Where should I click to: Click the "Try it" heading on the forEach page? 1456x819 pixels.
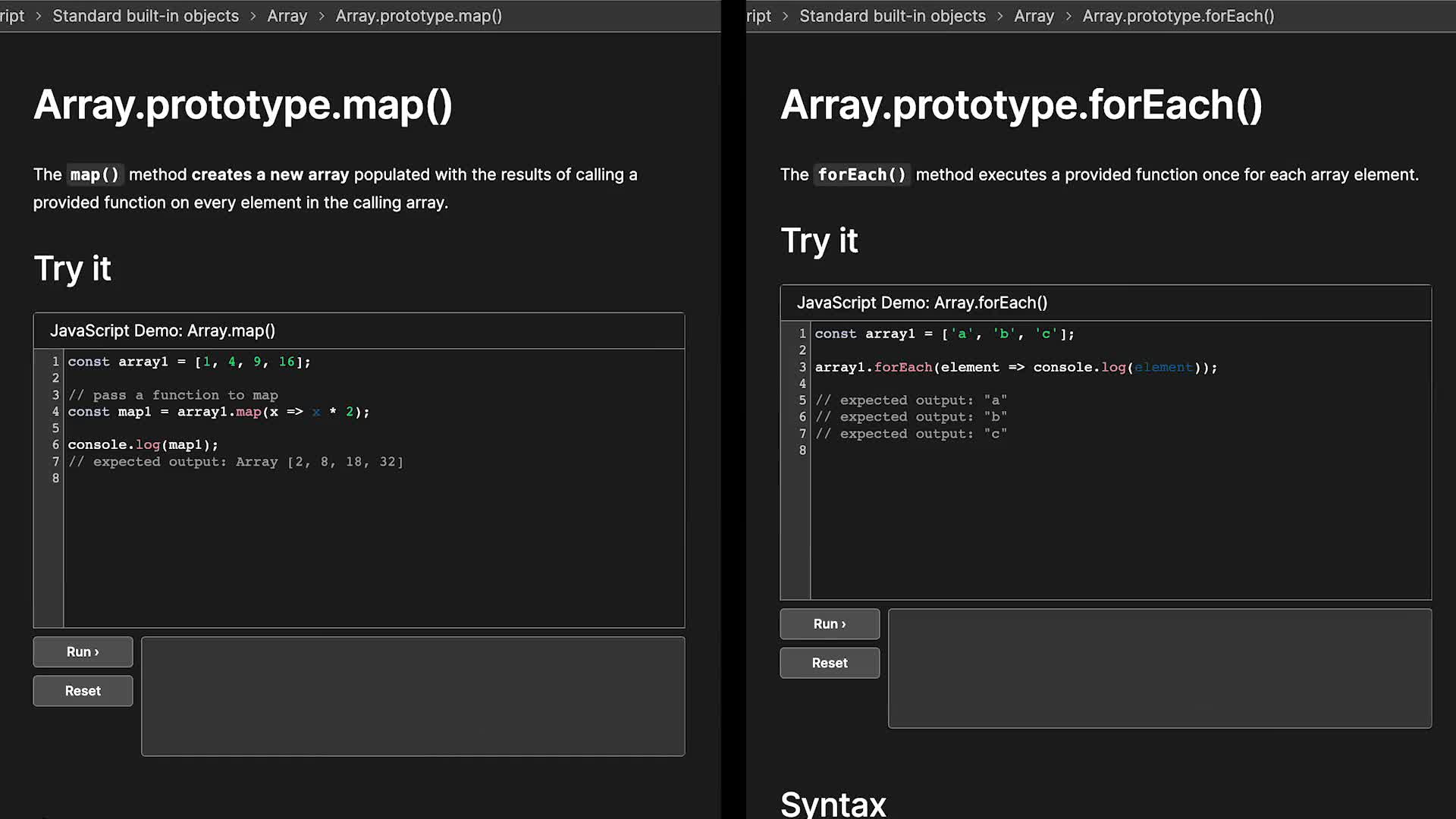coord(819,240)
